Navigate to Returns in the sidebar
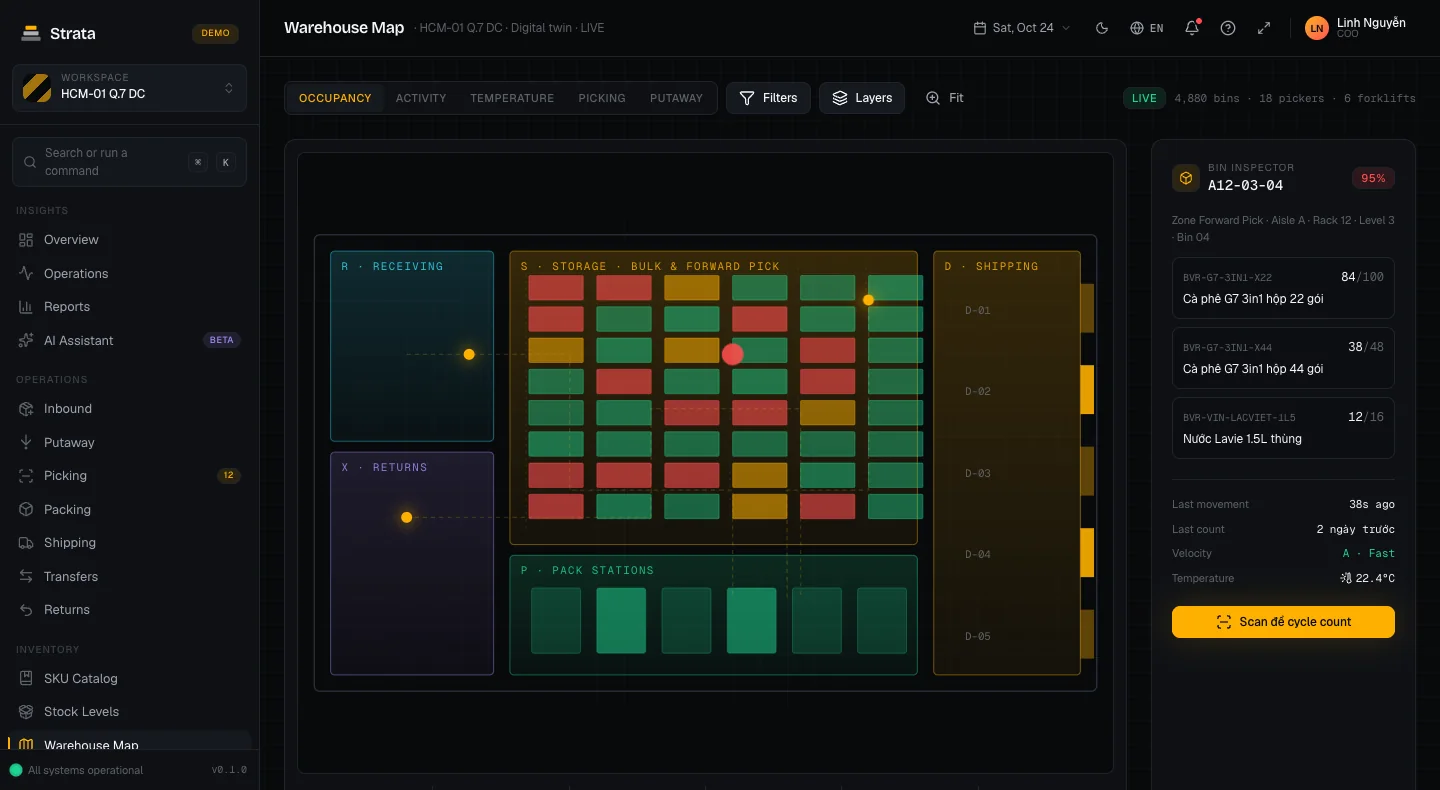The image size is (1440, 790). (x=130, y=610)
